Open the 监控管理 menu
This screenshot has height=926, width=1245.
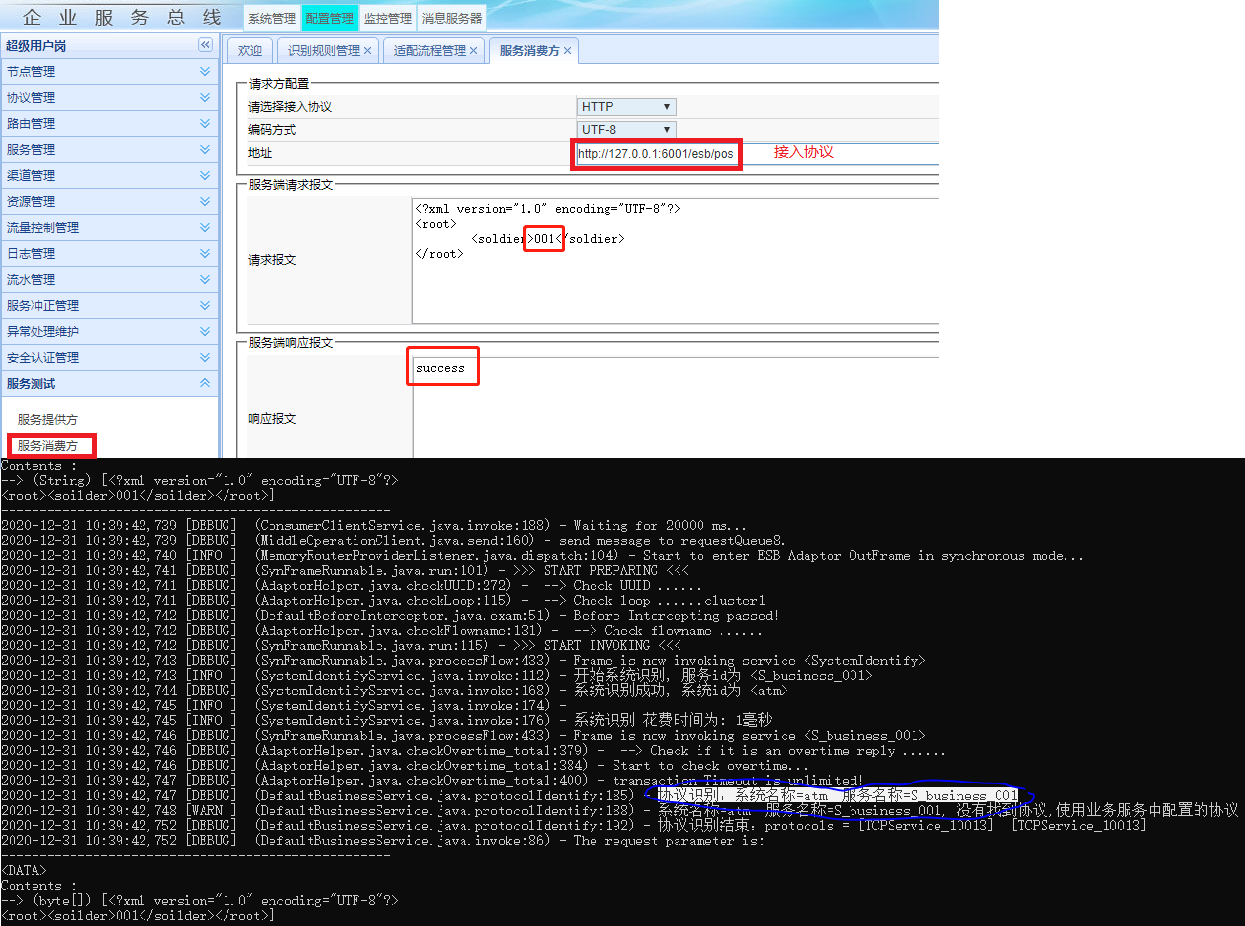point(387,18)
